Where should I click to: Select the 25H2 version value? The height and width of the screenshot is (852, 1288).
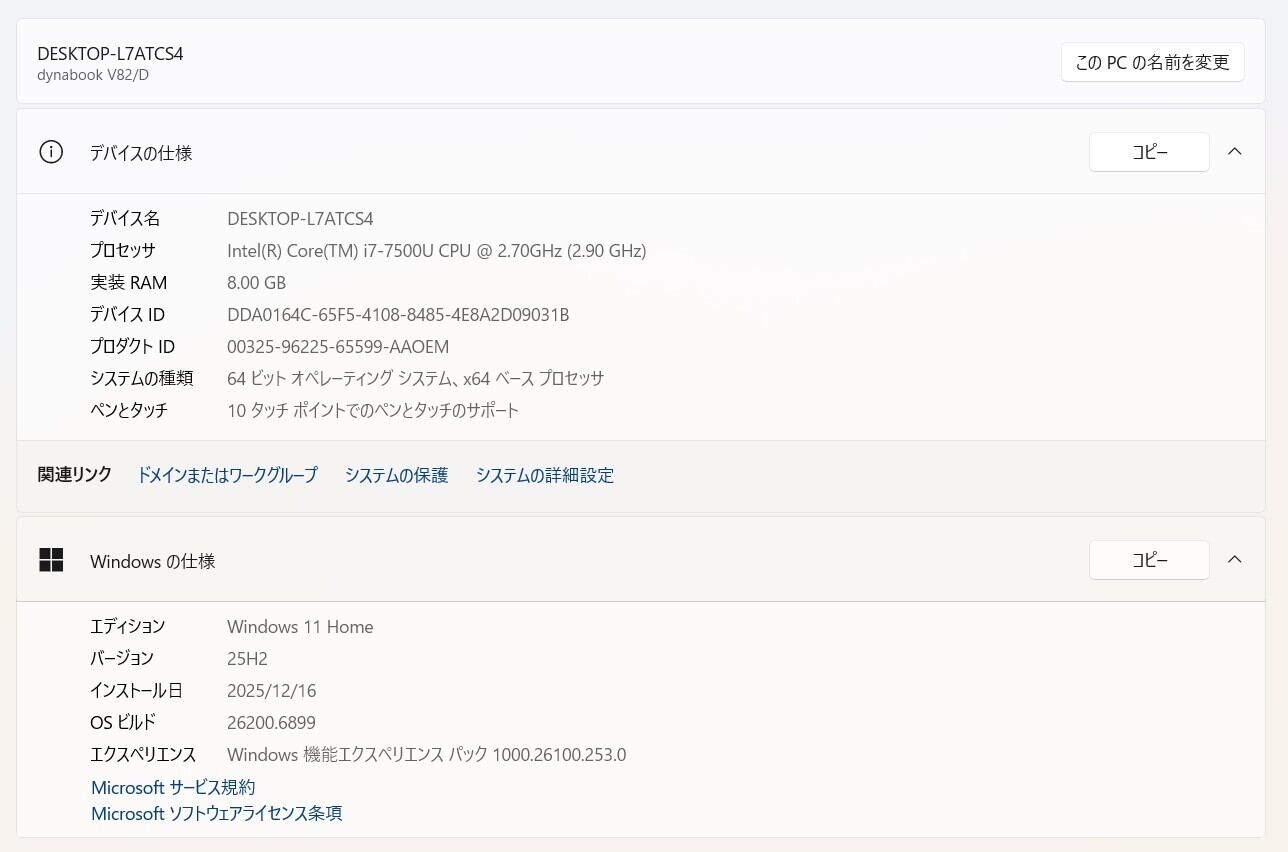click(x=247, y=658)
